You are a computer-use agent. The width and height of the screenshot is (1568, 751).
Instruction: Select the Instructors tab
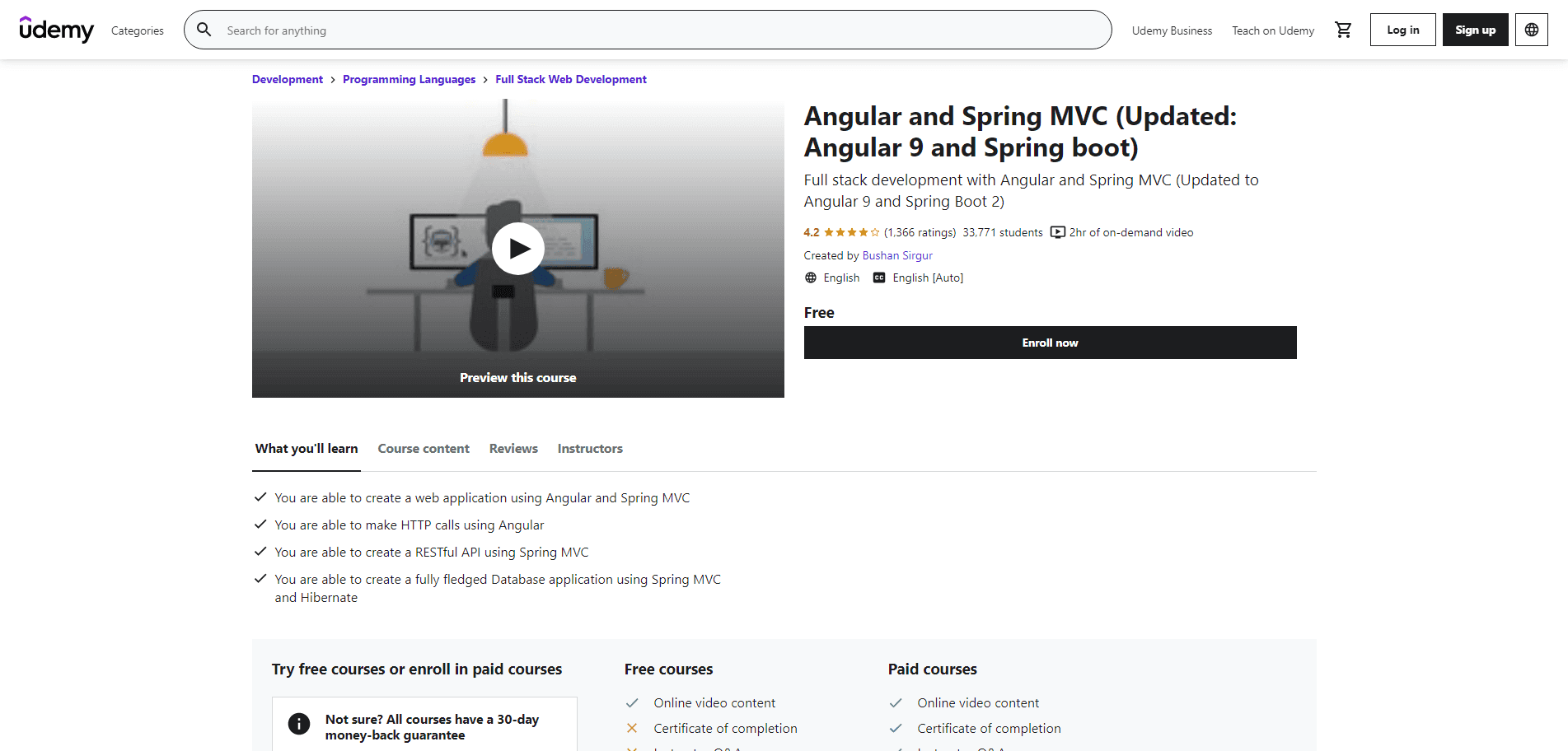pos(589,449)
